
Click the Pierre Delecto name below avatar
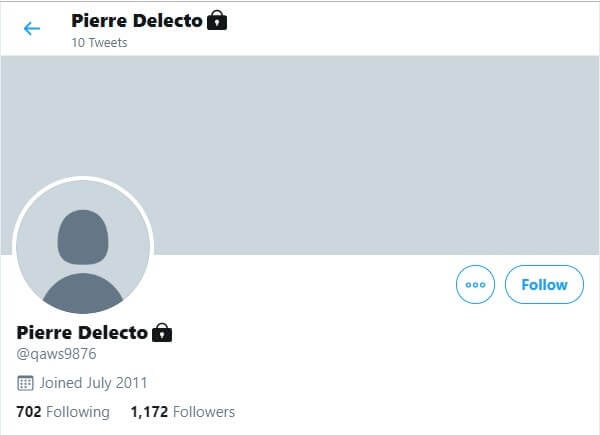82,332
